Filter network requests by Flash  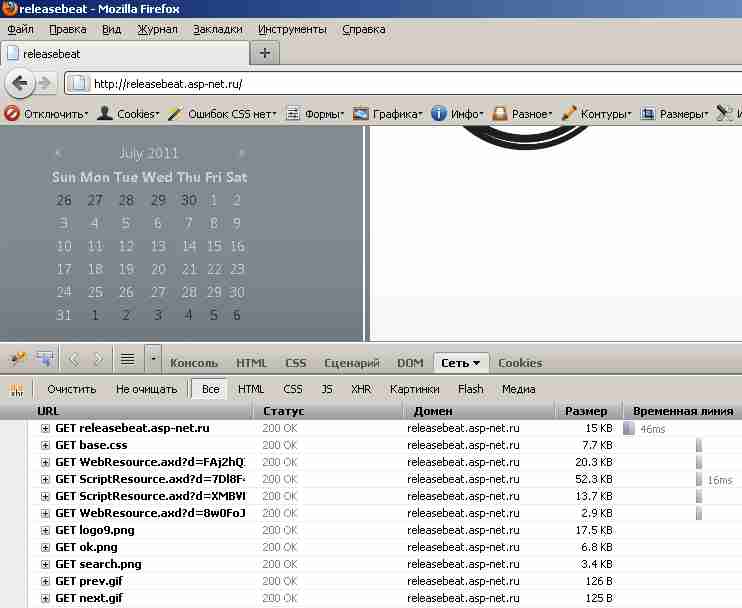[470, 389]
